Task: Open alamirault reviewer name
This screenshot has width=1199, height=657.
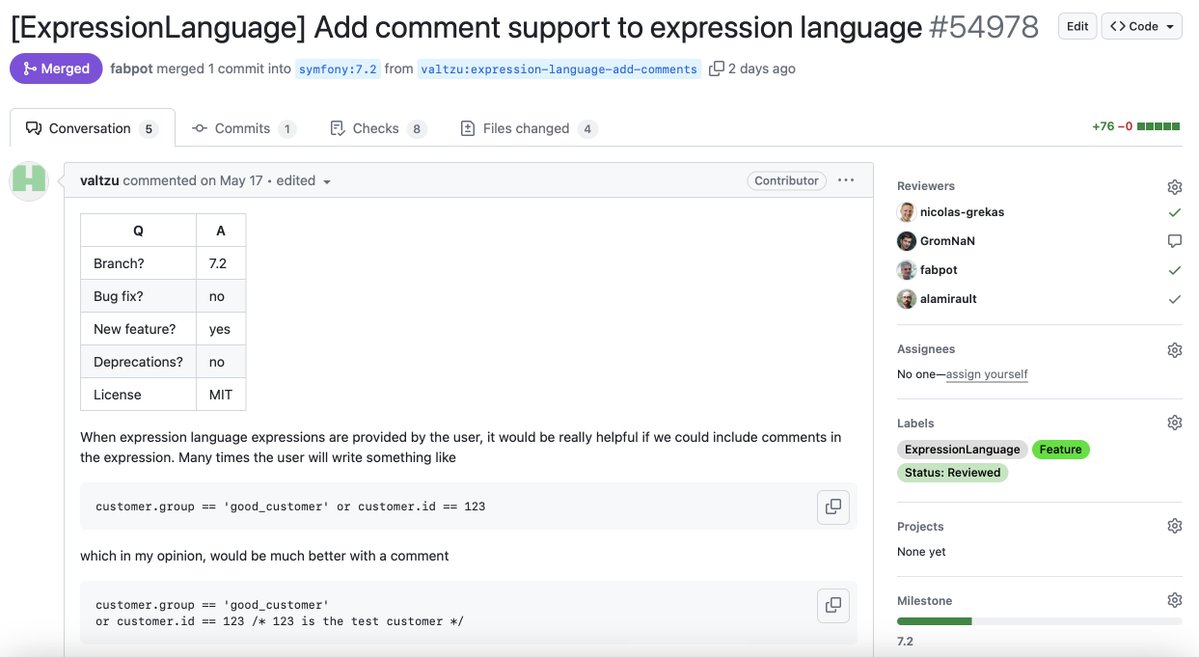Action: 948,299
